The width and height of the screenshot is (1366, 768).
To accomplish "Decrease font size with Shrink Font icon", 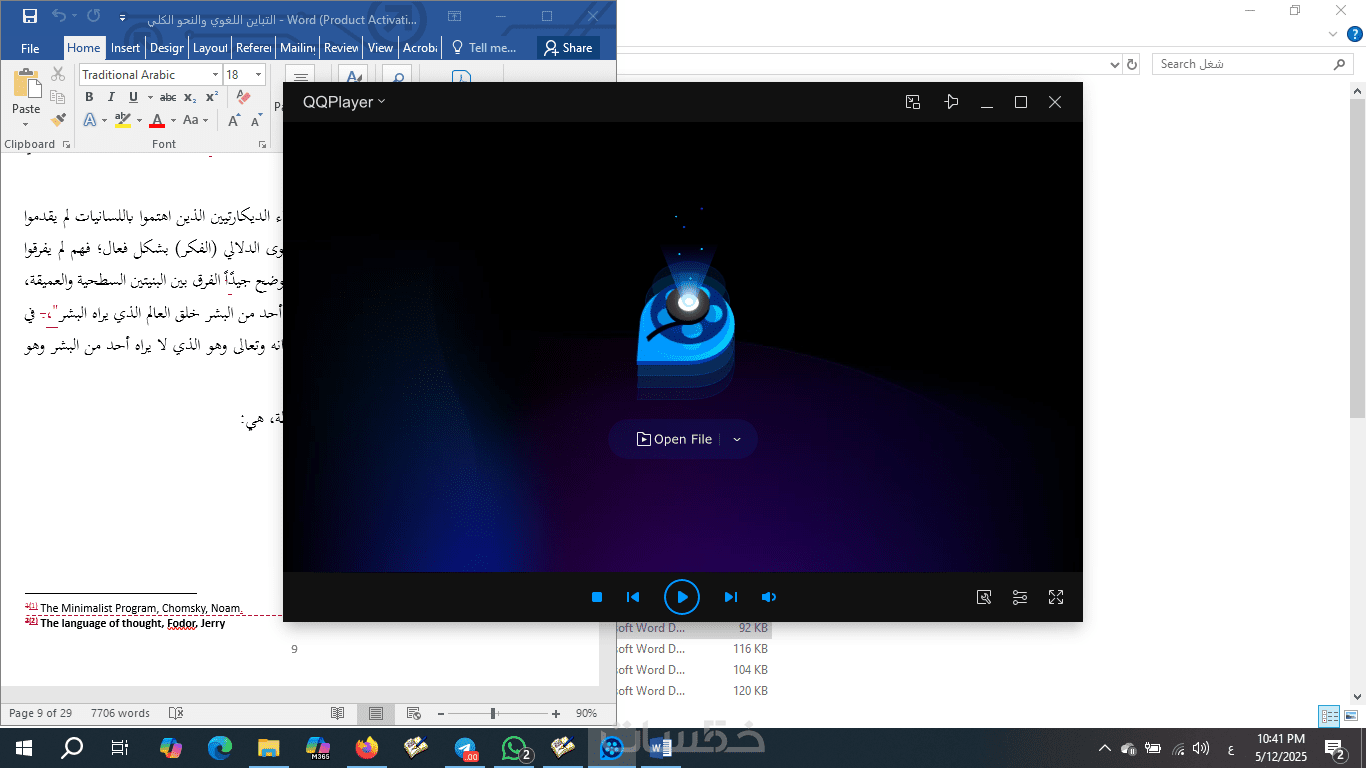I will (256, 120).
